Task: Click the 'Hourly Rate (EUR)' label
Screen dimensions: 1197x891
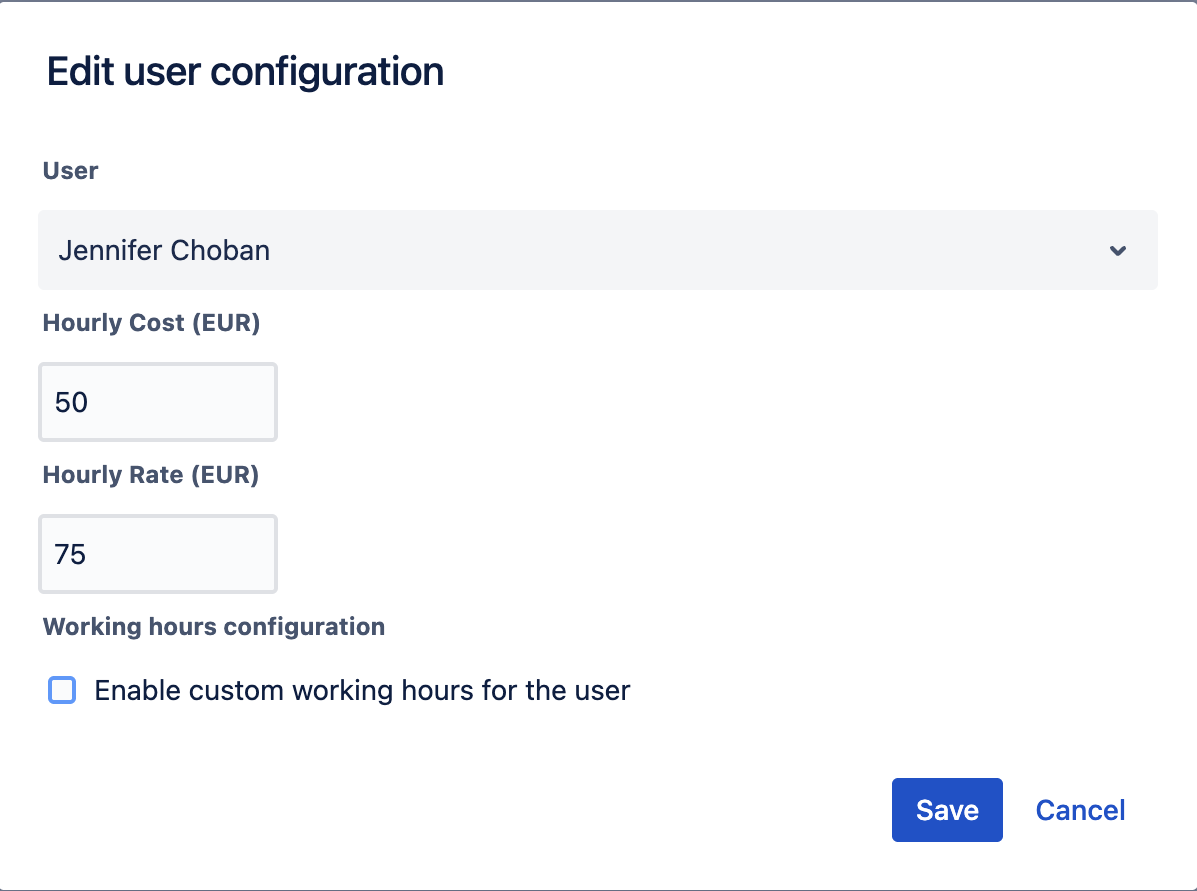Action: (151, 475)
